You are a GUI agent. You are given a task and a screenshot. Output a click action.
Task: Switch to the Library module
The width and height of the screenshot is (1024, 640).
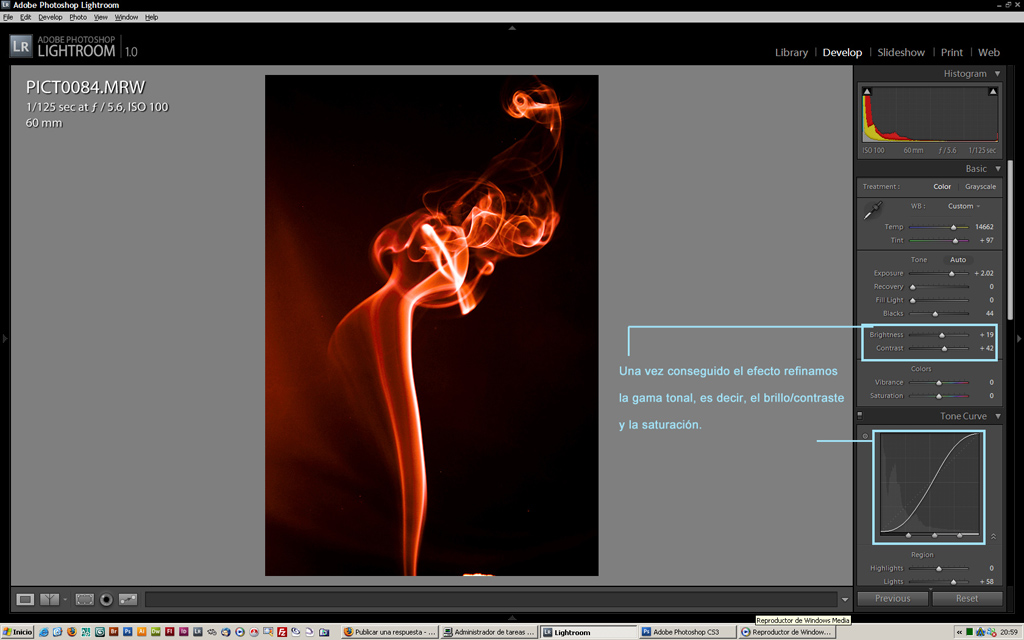pos(792,52)
